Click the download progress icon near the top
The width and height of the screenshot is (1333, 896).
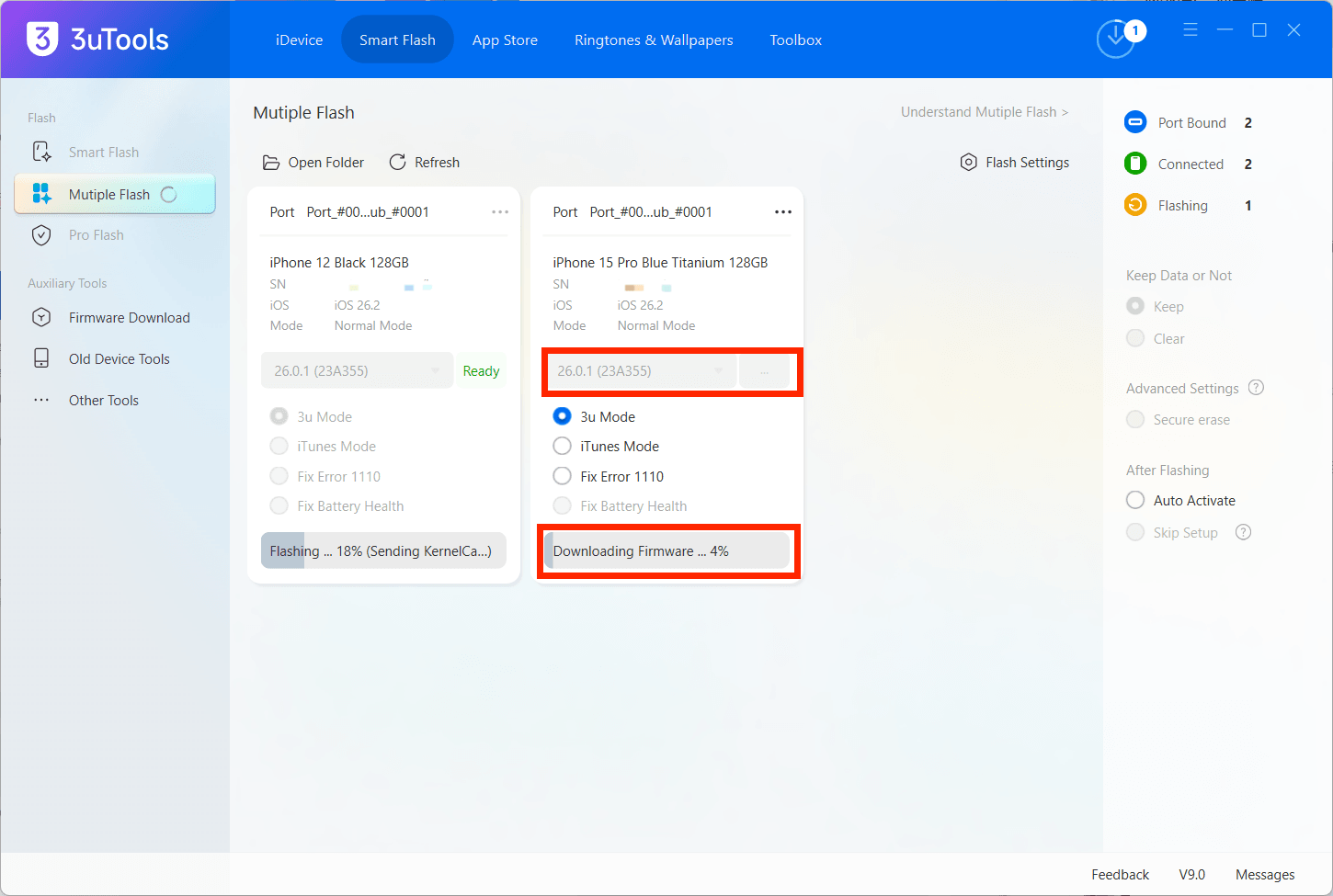coord(1115,39)
